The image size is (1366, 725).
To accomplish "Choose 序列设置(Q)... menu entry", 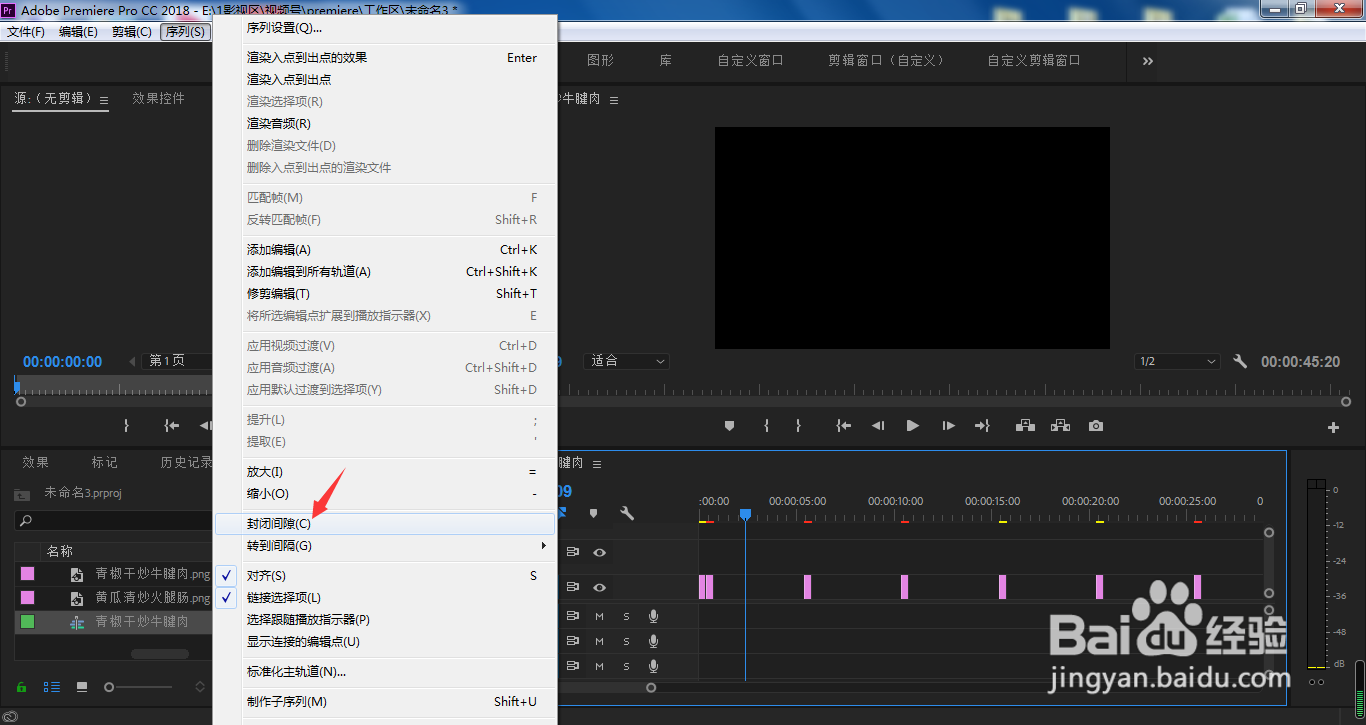I will coord(385,27).
